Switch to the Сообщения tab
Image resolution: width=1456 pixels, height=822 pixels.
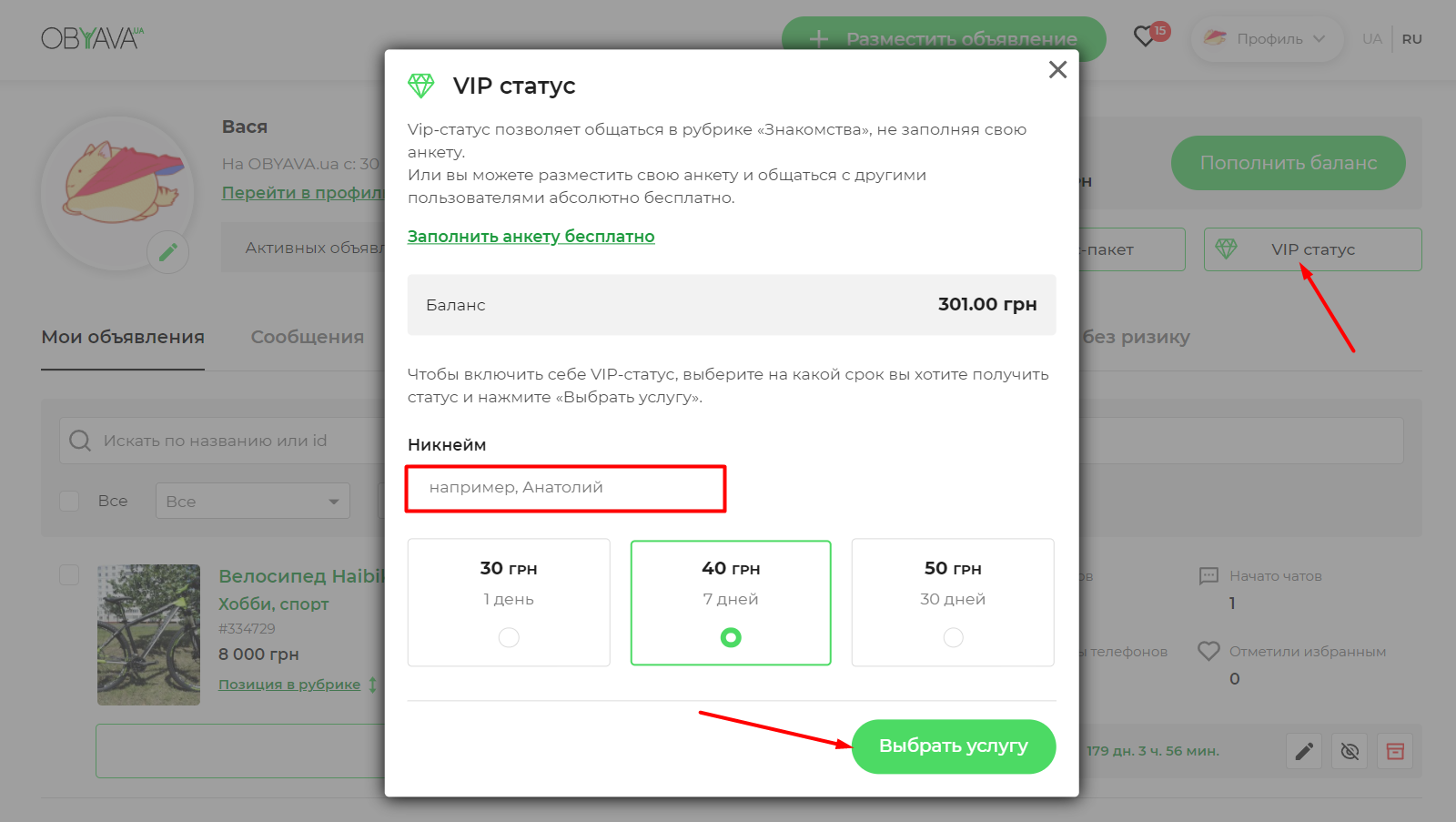pos(308,337)
